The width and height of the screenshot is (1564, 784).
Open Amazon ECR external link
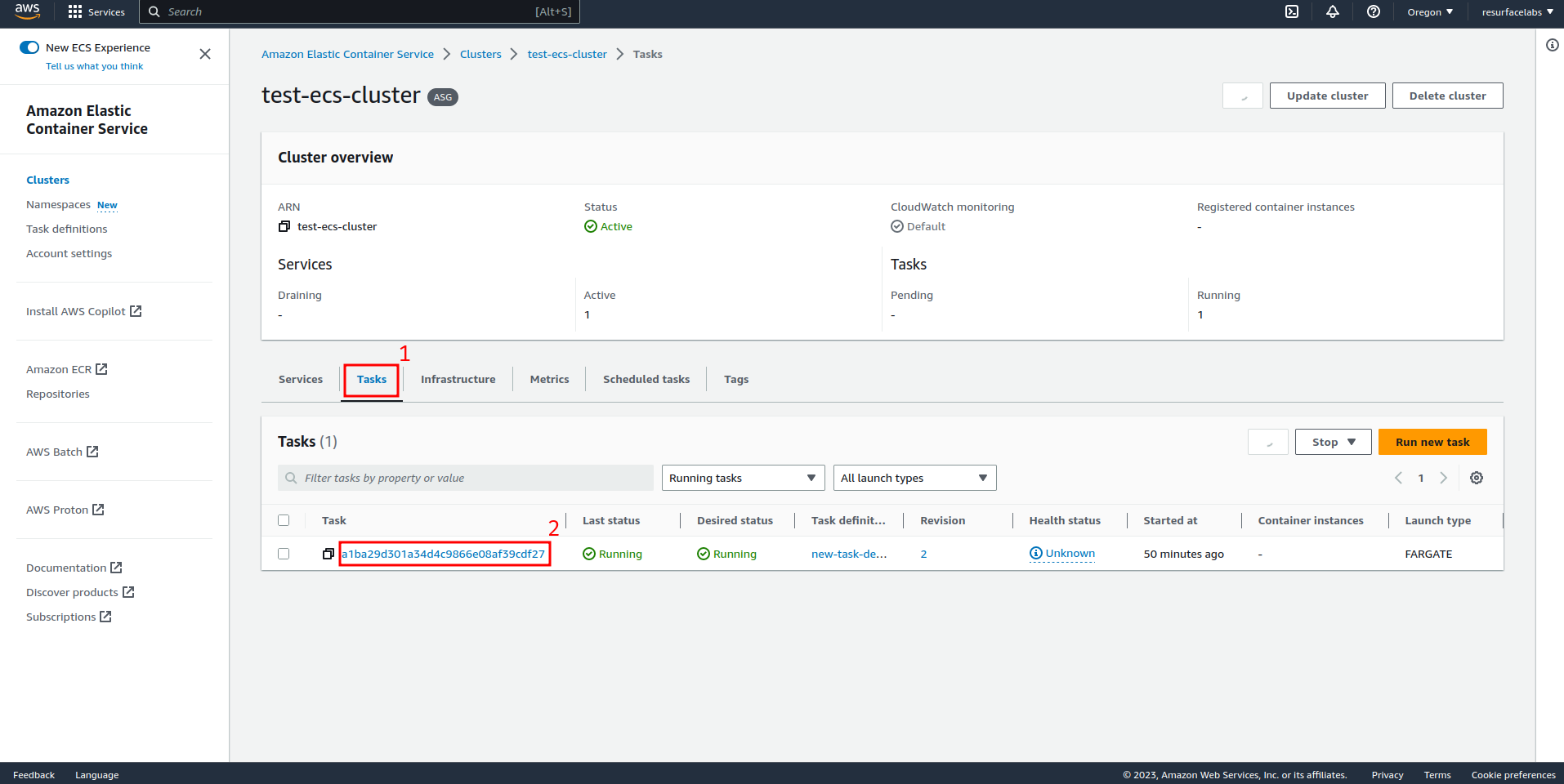point(66,369)
